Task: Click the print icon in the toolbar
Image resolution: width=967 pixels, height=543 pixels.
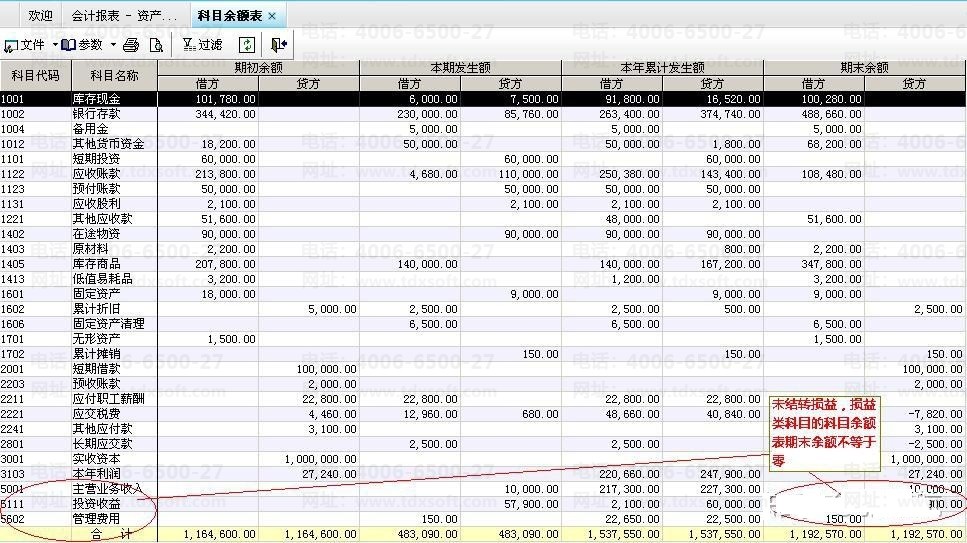Action: (130, 45)
